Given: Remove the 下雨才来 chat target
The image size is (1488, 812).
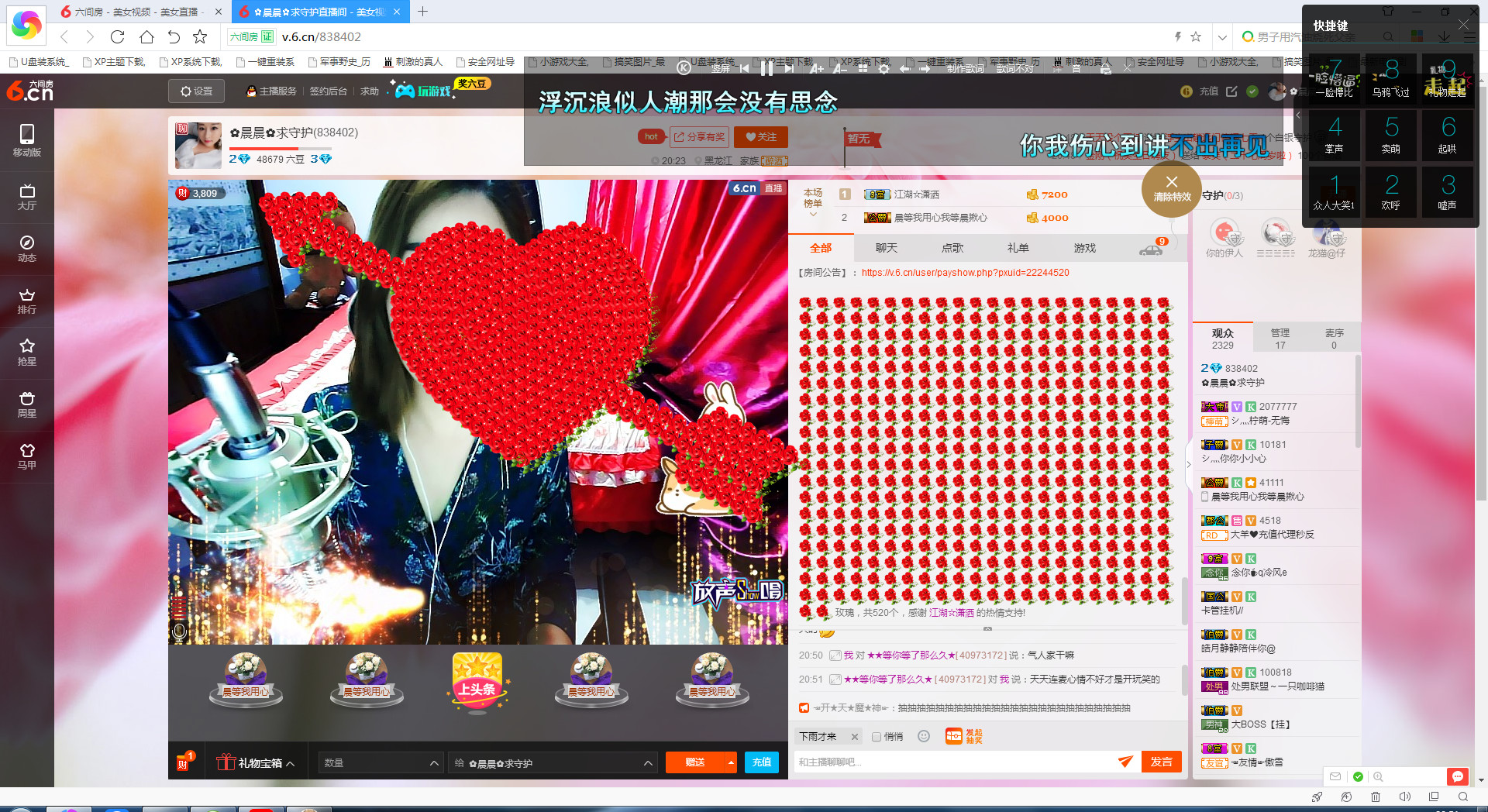Looking at the screenshot, I should pyautogui.click(x=855, y=737).
